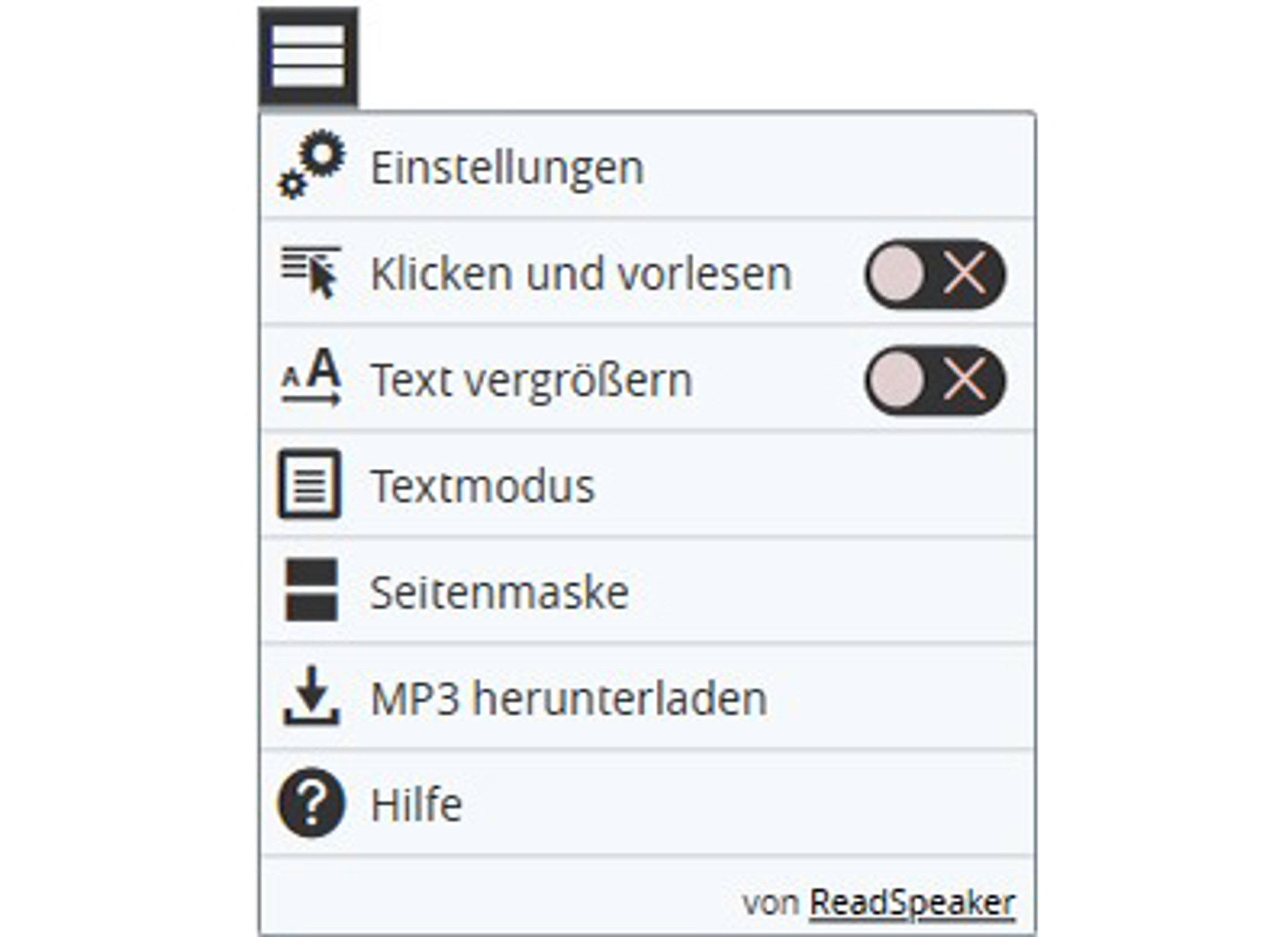Click the cursor-on-text icon
The height and width of the screenshot is (937, 1288).
[x=311, y=273]
